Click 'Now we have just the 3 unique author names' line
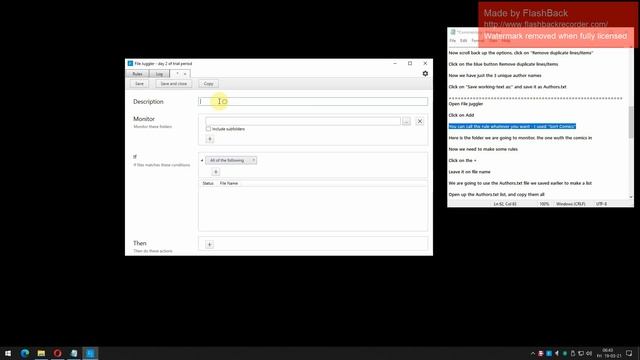The width and height of the screenshot is (640, 360). (495, 76)
